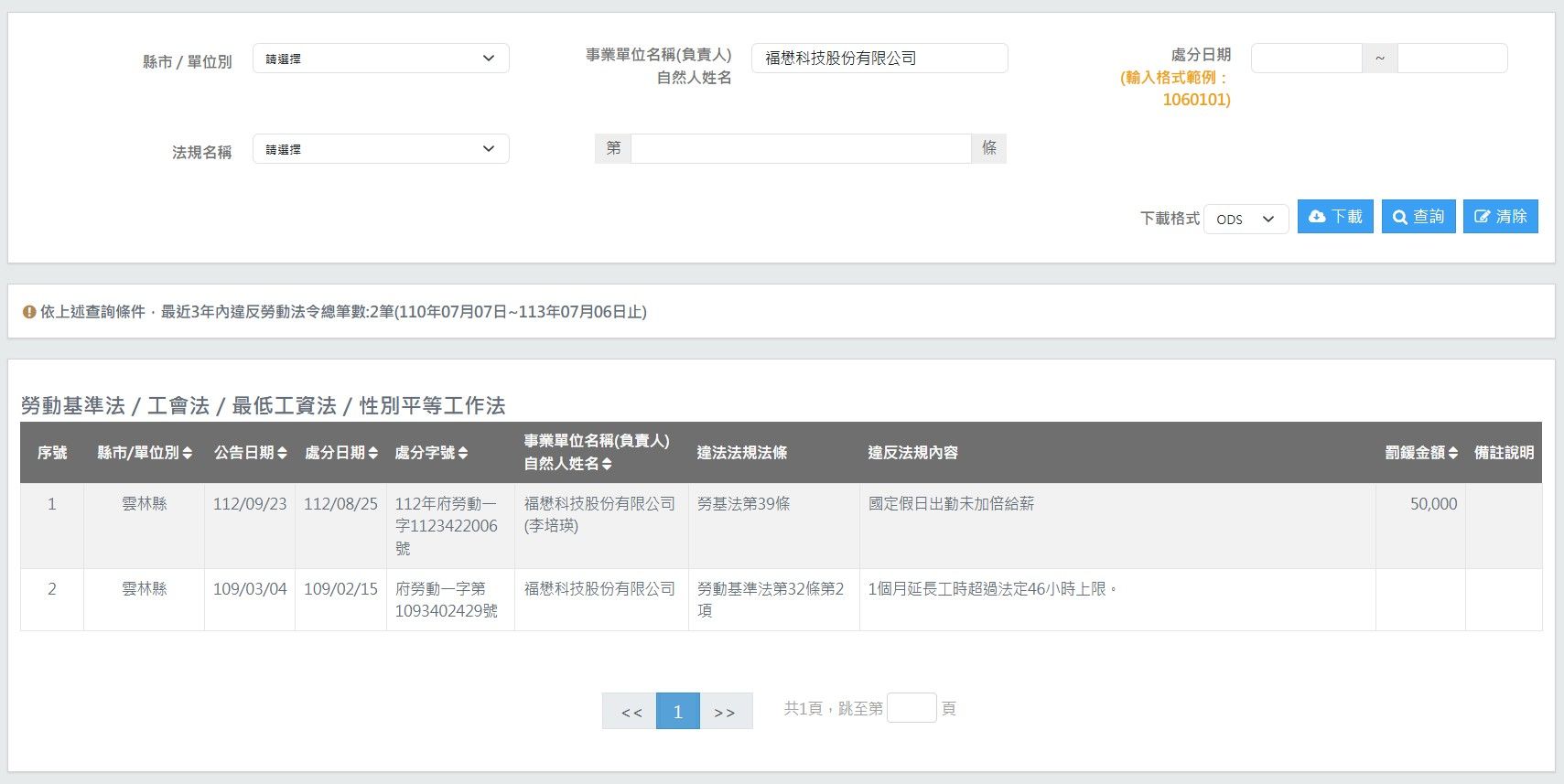The width and height of the screenshot is (1564, 784).
Task: Sort by 罰鍰金額 column arrows
Action: pyautogui.click(x=1453, y=453)
